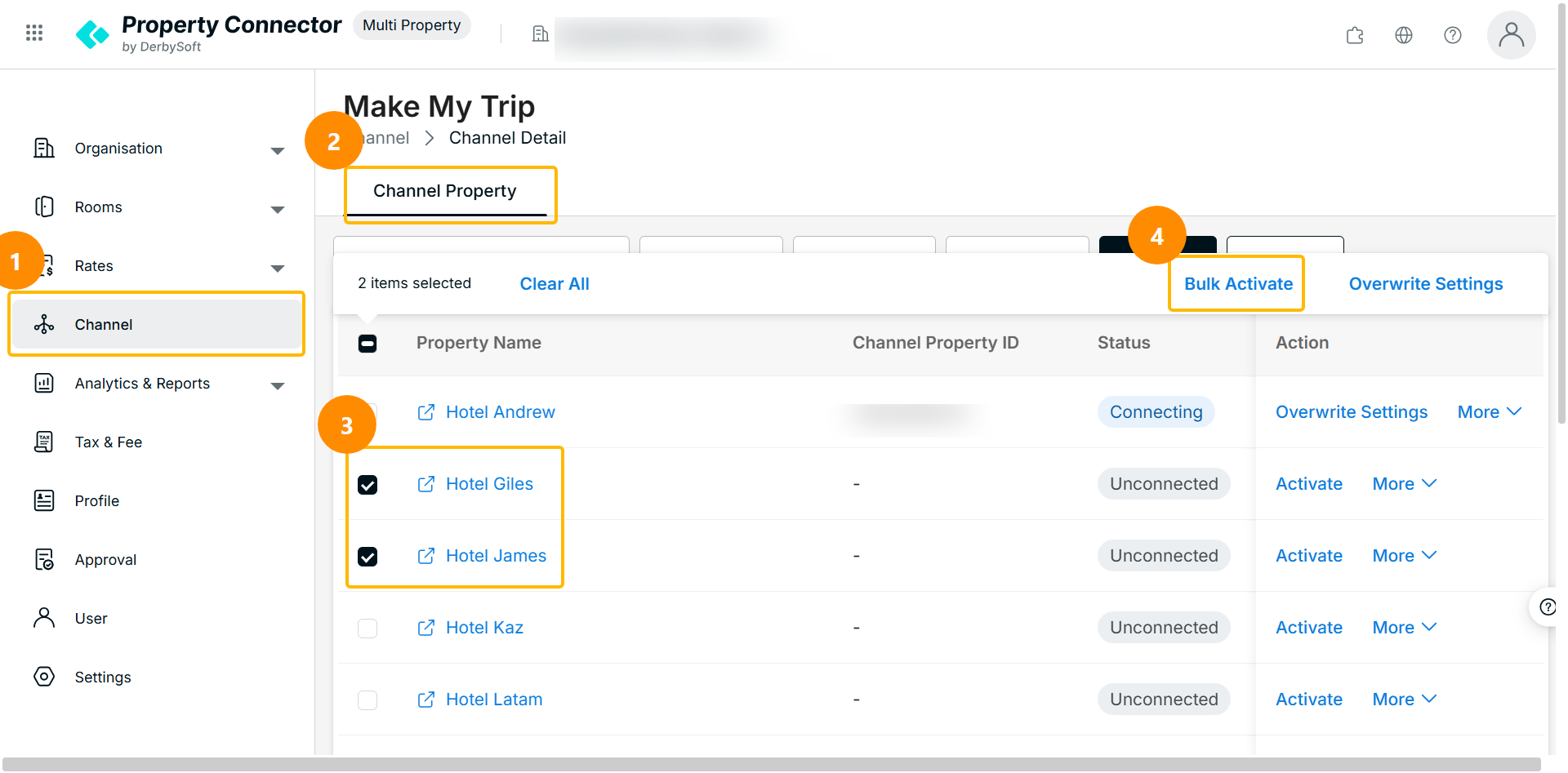Open Hotel Latam external link icon
This screenshot has width=1568, height=773.
click(x=426, y=700)
